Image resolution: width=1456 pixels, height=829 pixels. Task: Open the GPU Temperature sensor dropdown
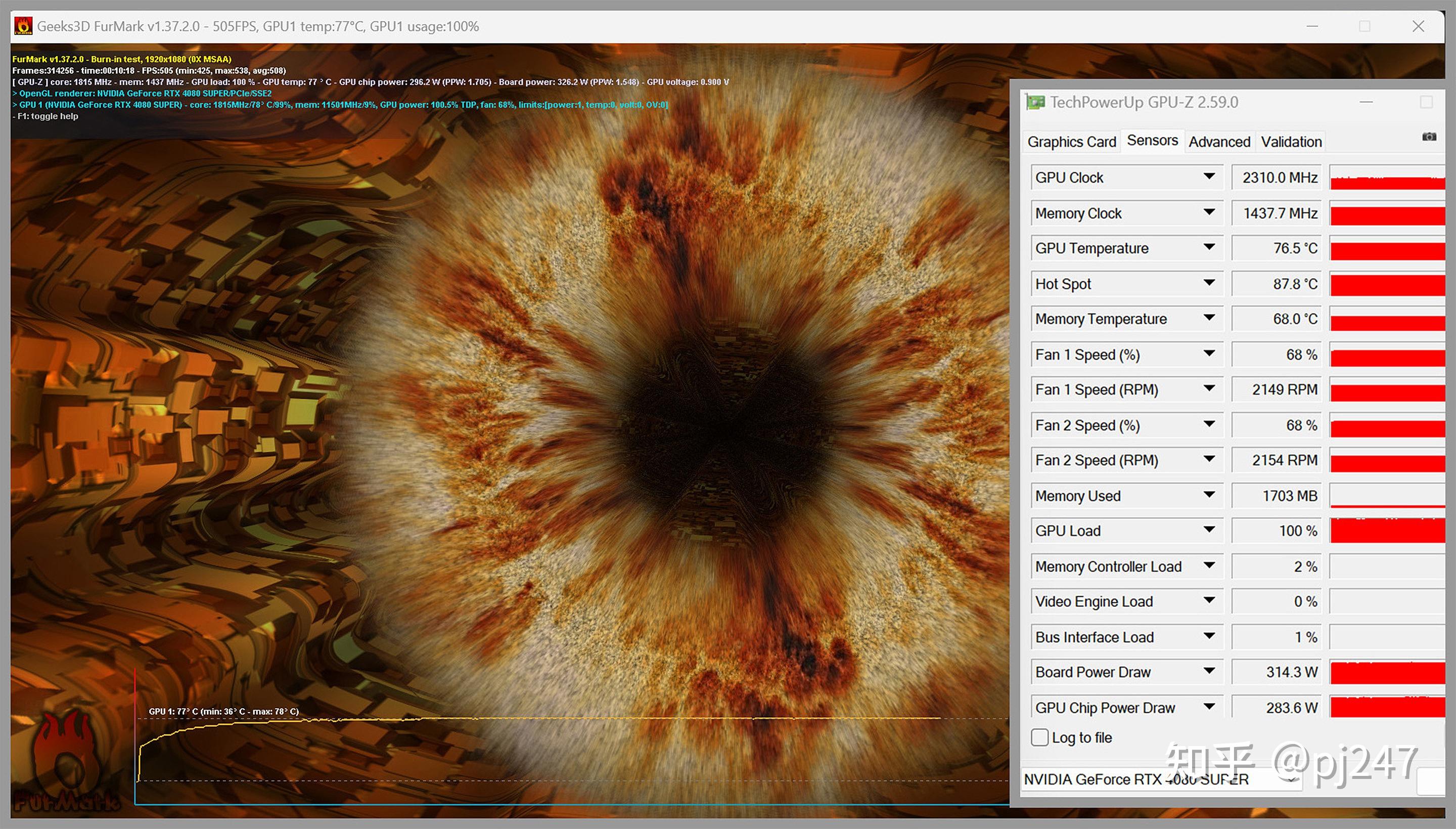[1209, 248]
